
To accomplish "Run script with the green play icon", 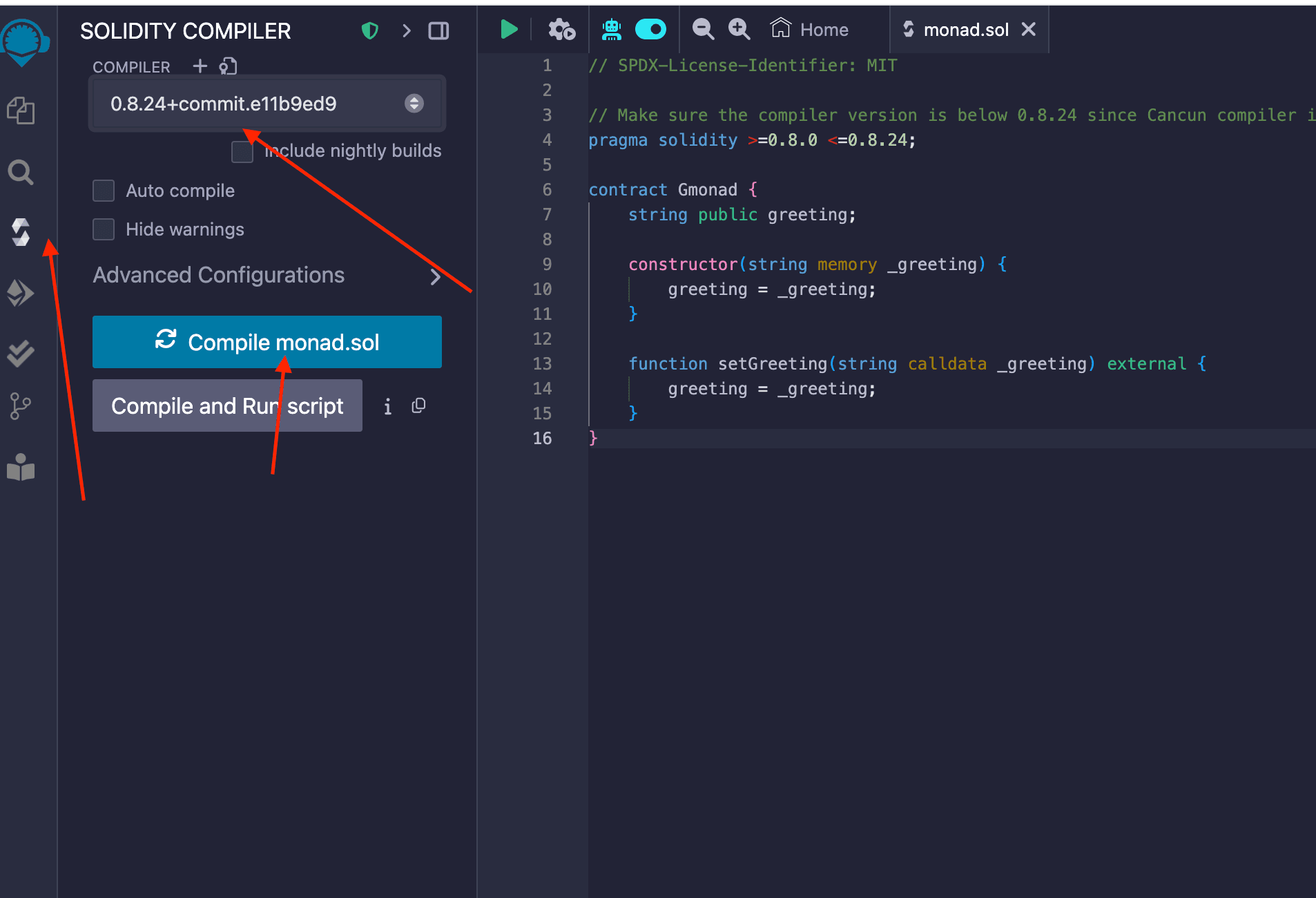I will (x=509, y=29).
